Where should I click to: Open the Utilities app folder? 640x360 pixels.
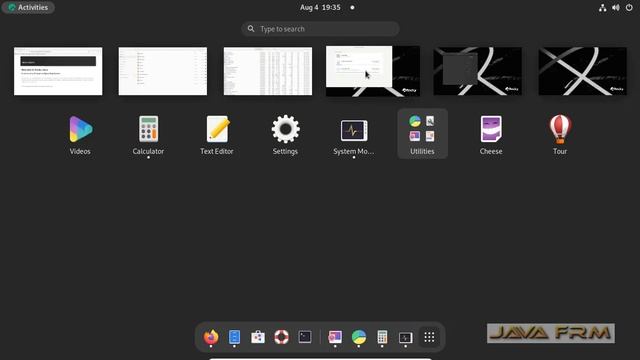pos(422,134)
